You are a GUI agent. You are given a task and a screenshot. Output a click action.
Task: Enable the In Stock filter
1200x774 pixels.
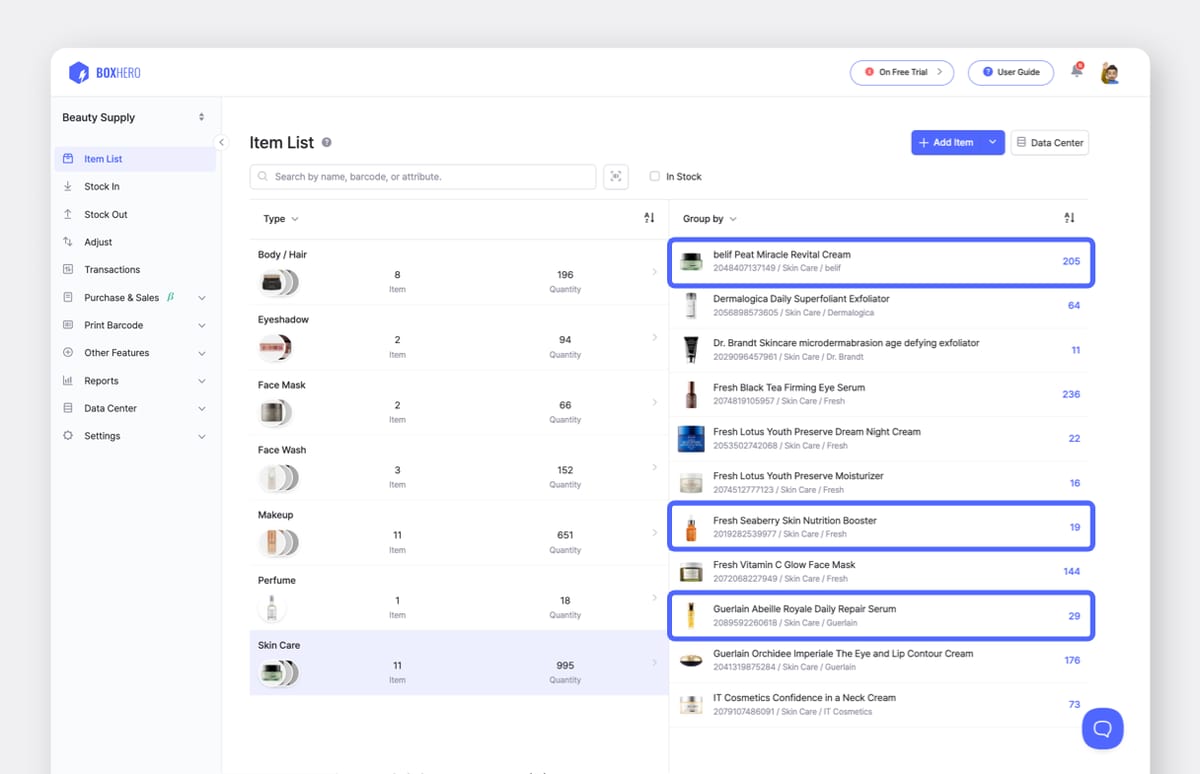[654, 176]
